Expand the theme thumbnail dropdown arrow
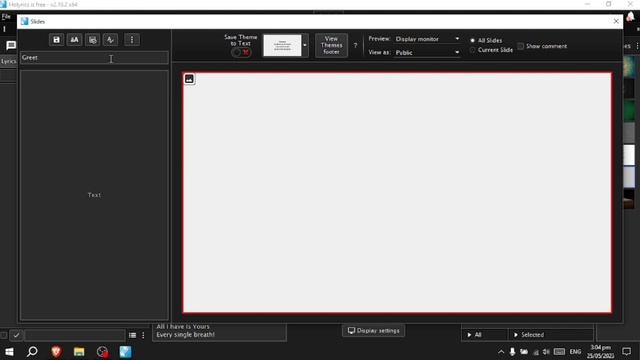This screenshot has width=640, height=360. click(x=305, y=45)
